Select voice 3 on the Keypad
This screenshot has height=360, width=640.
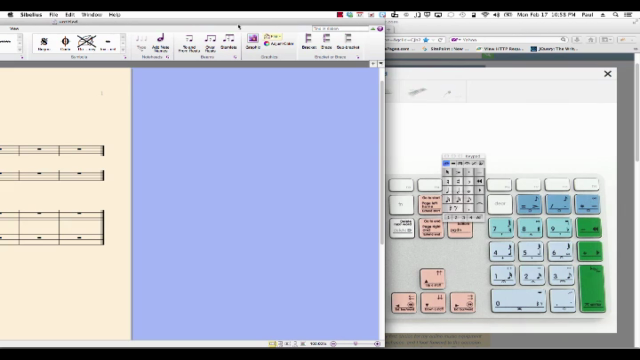click(463, 217)
